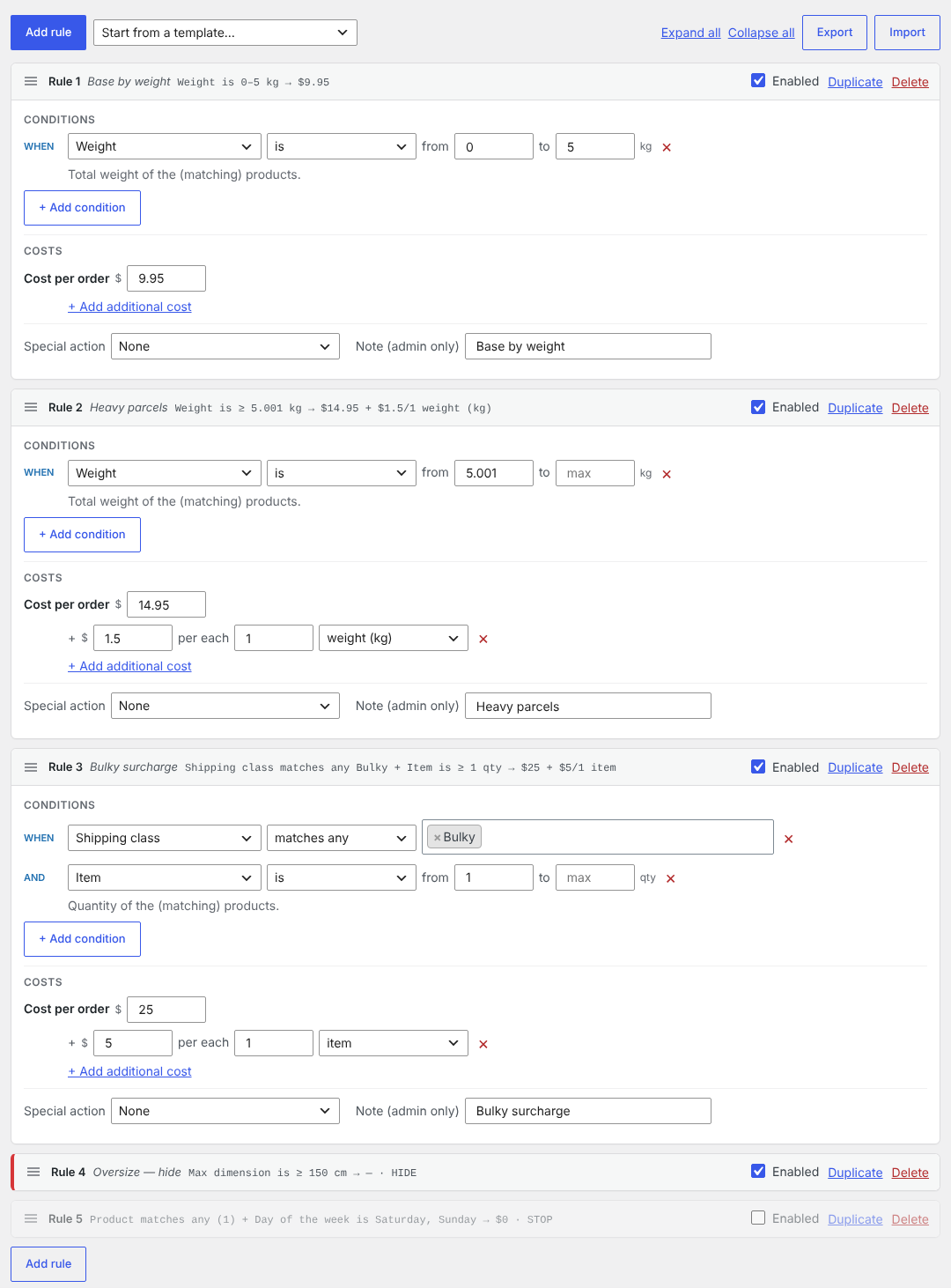Add additional cost to Rule 3
The image size is (951, 1288).
[x=129, y=1071]
